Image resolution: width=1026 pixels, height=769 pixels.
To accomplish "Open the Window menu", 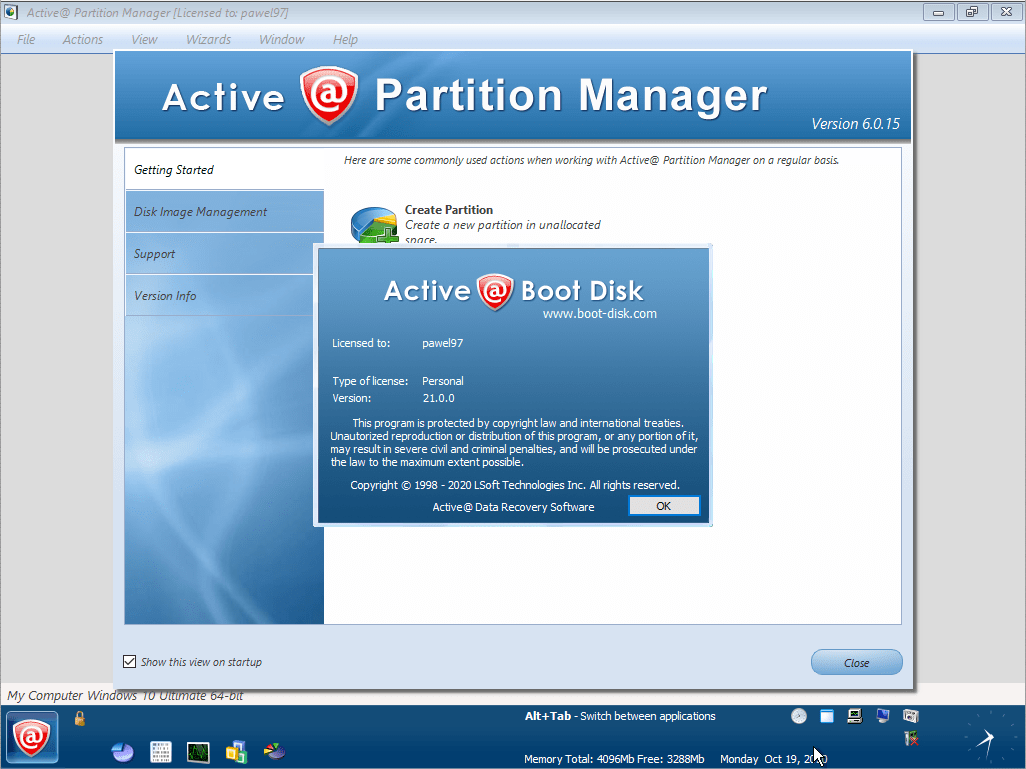I will [x=281, y=39].
